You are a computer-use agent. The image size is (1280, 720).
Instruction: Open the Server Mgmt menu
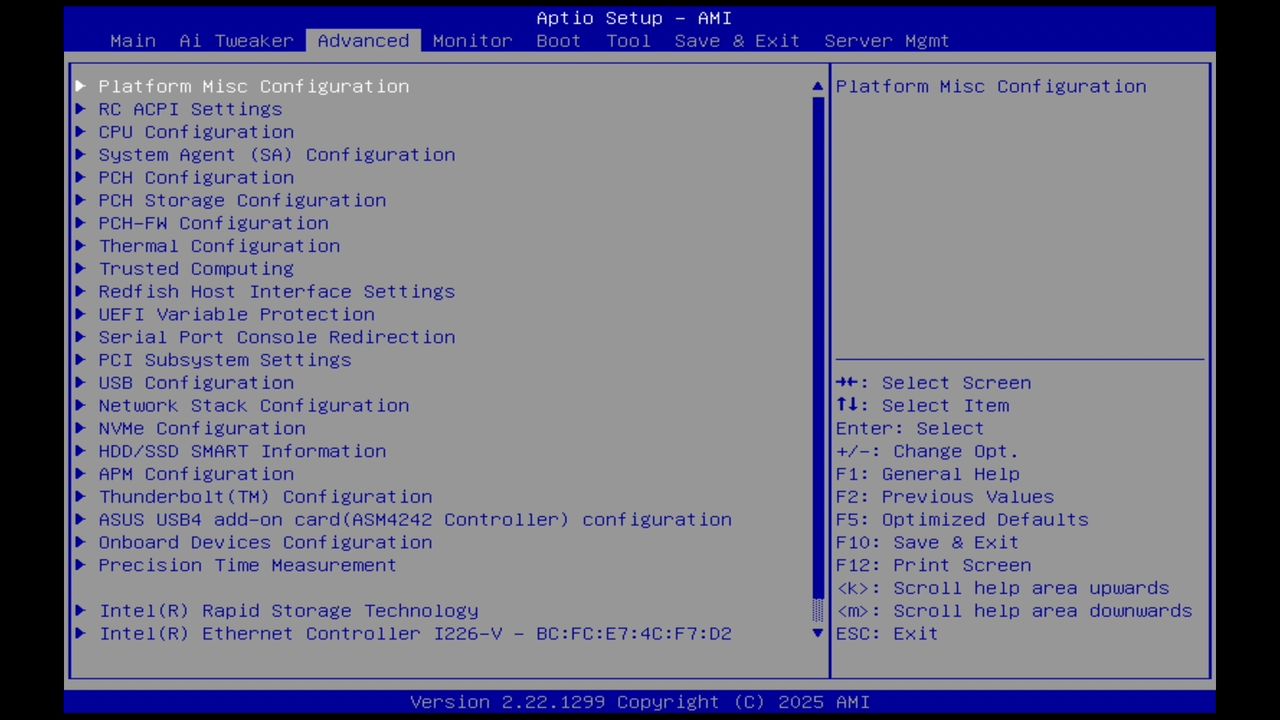(885, 40)
